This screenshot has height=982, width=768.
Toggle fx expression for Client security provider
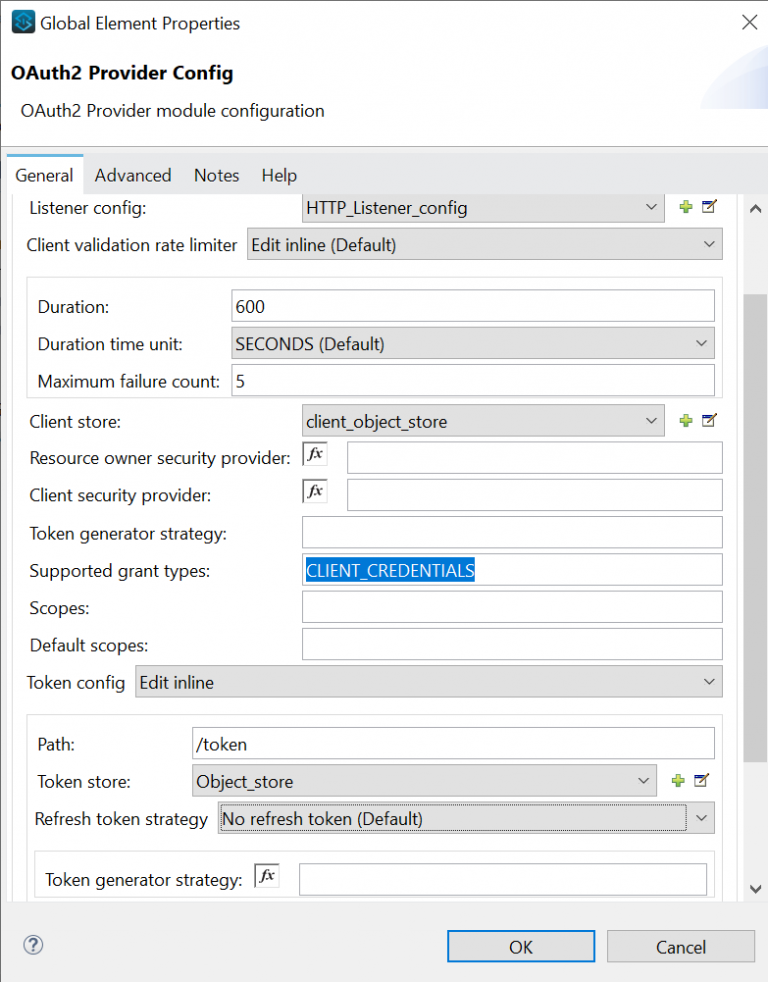[x=315, y=491]
